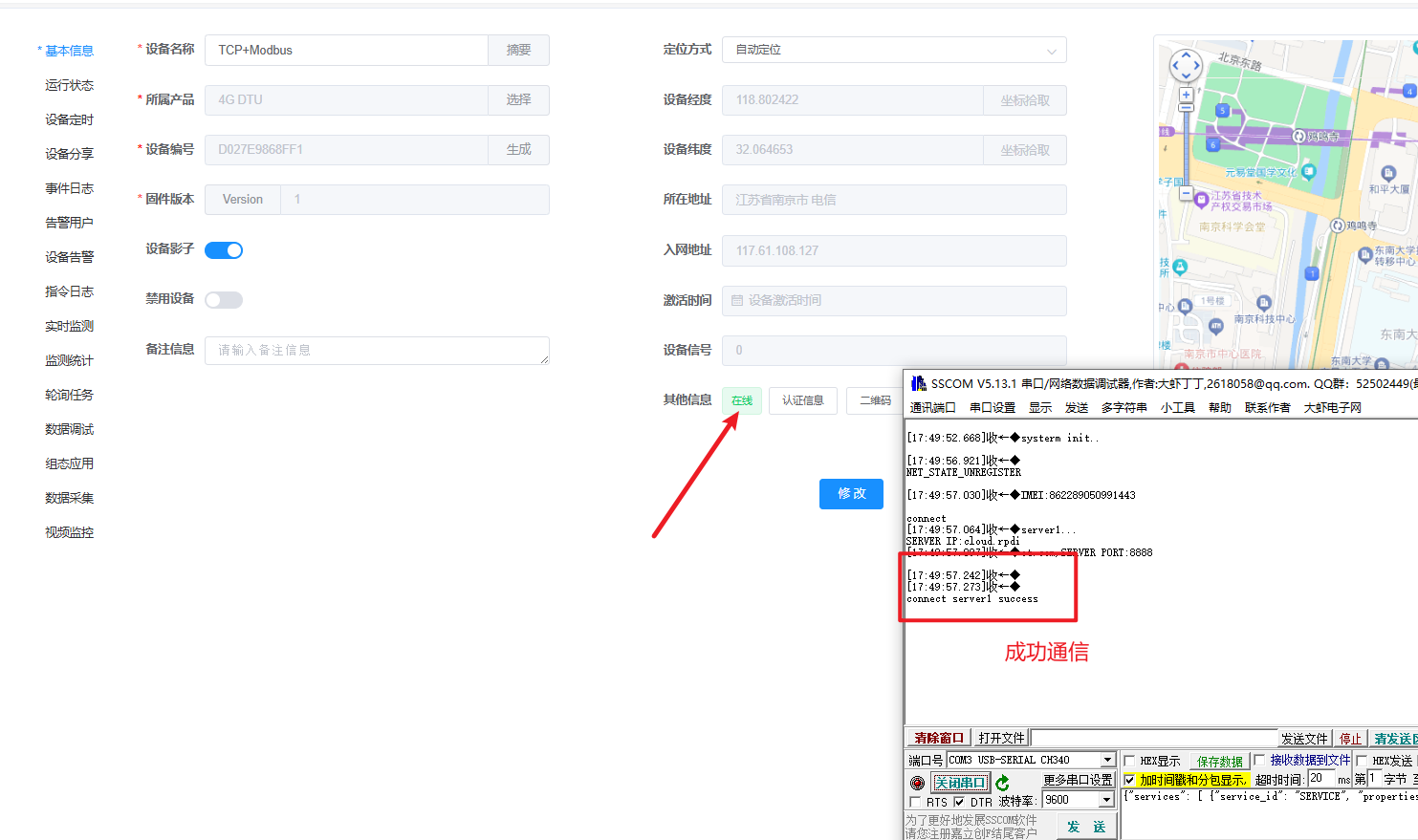Click the green refresh serial port icon
This screenshot has width=1418, height=840.
[1002, 783]
